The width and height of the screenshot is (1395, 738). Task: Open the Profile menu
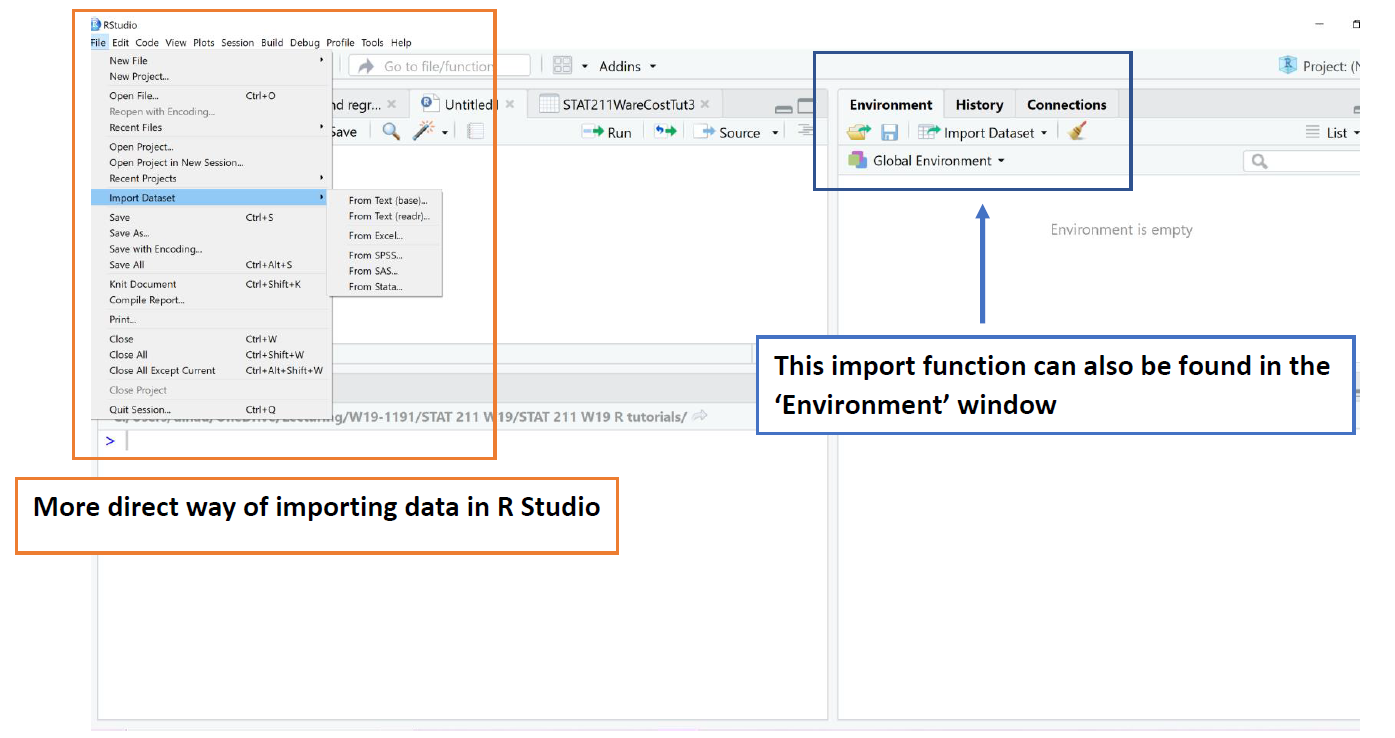point(340,43)
